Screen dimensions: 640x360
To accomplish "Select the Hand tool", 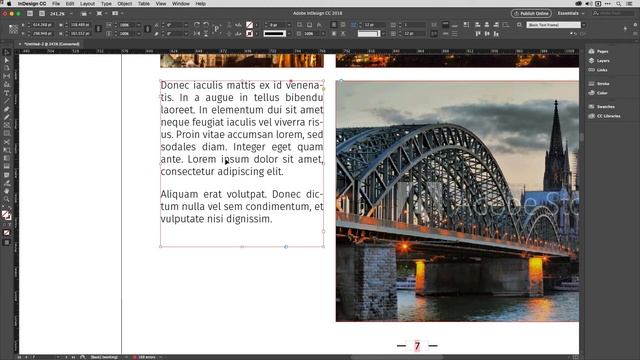I will tap(7, 191).
